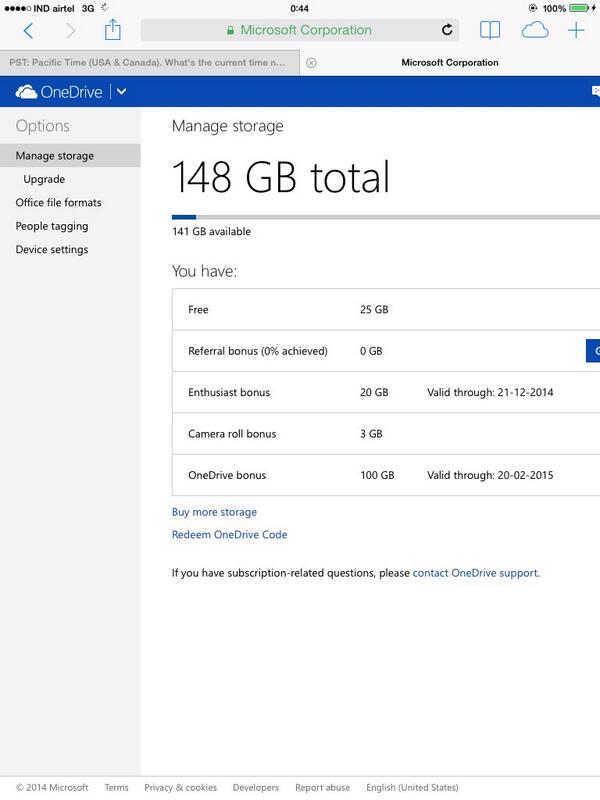
Task: Click Redeem OneDrive Code link
Action: click(230, 534)
